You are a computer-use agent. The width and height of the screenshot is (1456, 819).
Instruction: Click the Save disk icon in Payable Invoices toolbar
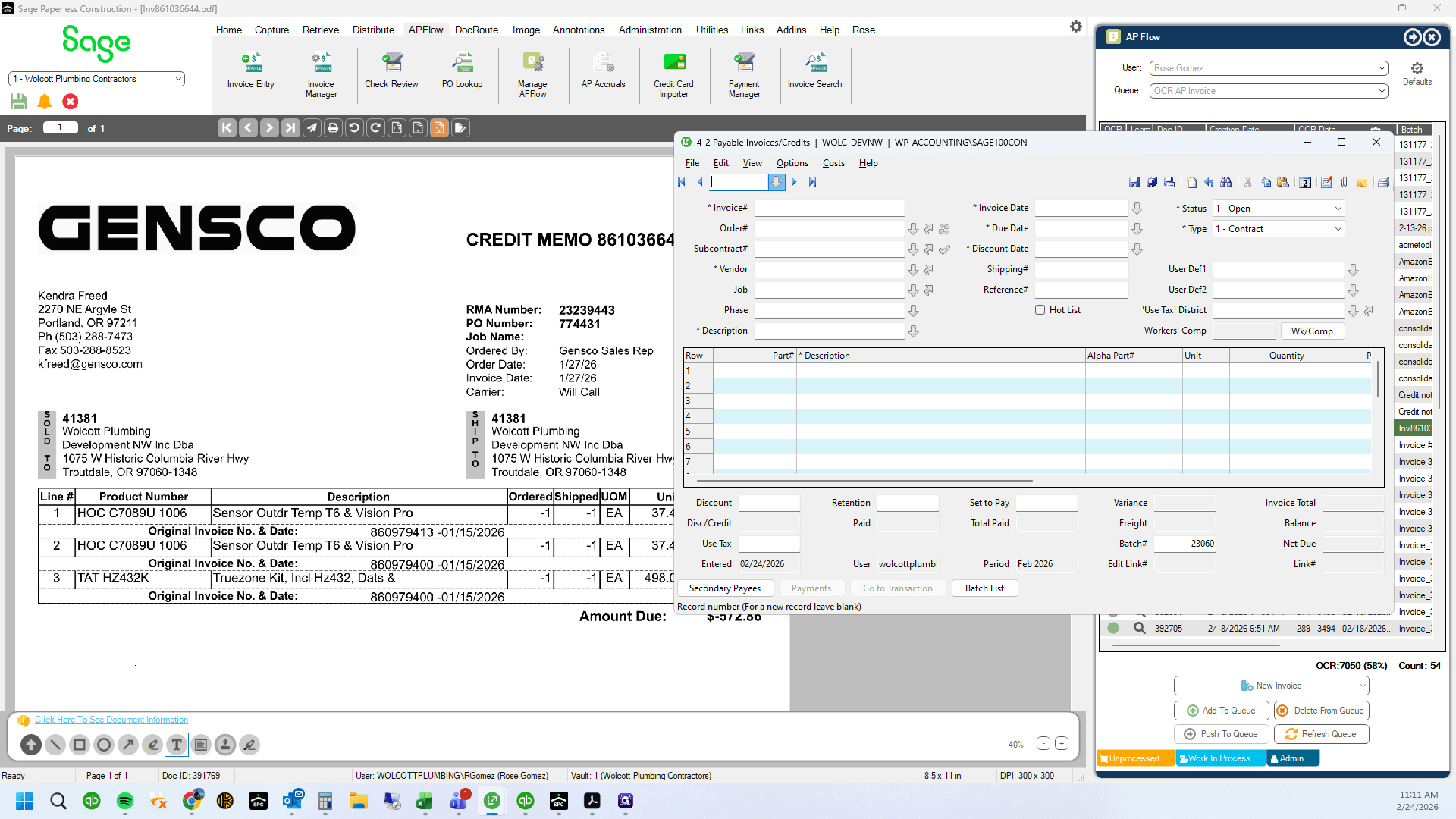(x=1134, y=182)
